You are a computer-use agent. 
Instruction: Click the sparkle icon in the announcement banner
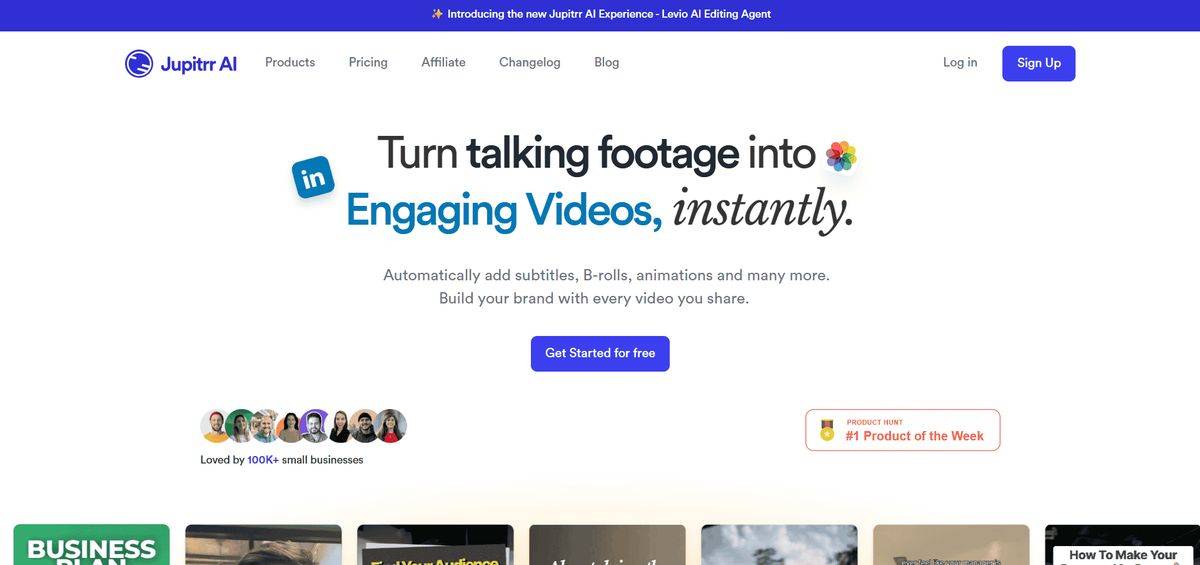click(437, 14)
